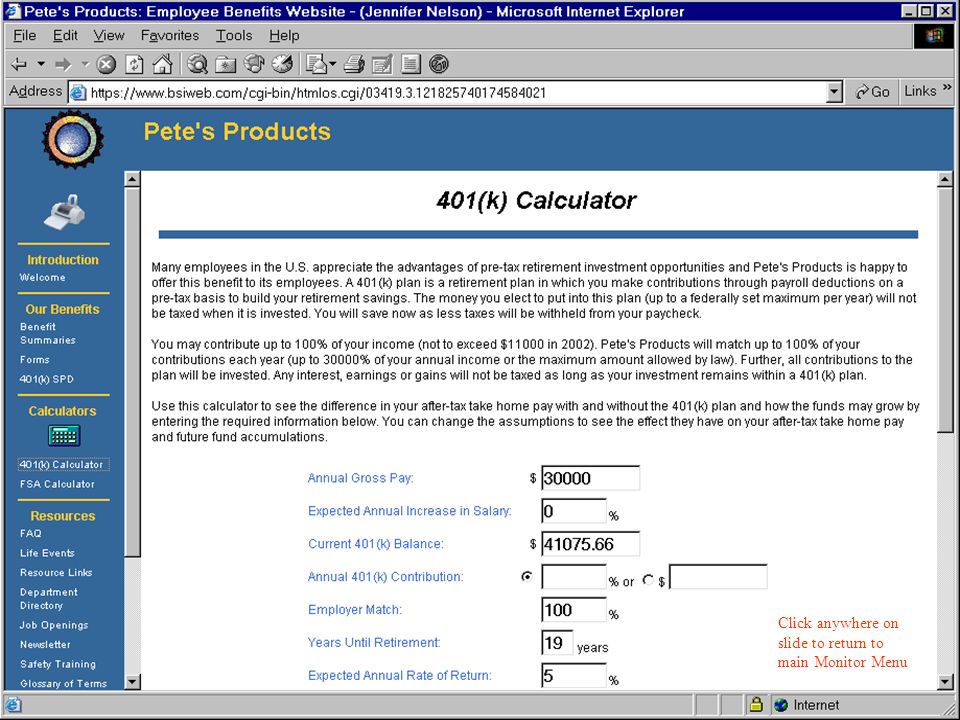
Task: Click the Media globe icon
Action: pos(254,64)
